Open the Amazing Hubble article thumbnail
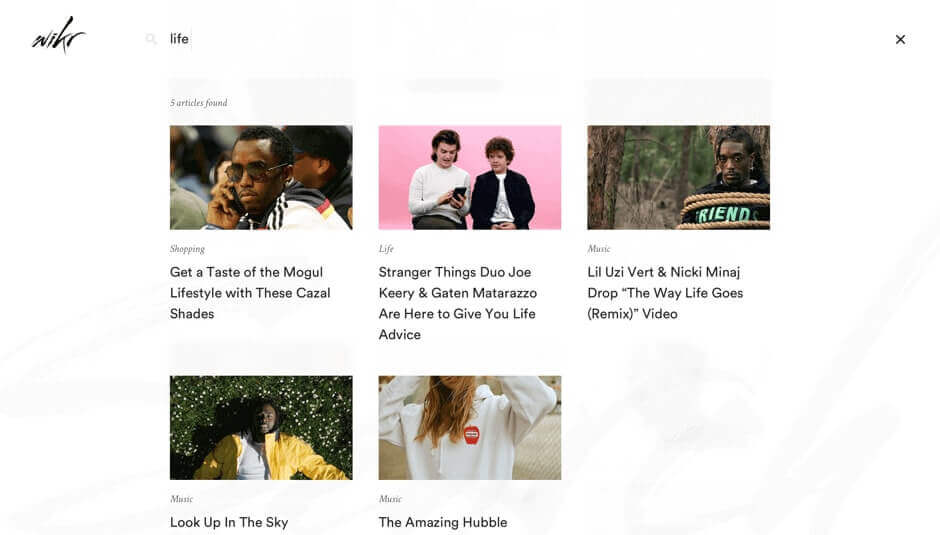 (x=470, y=428)
